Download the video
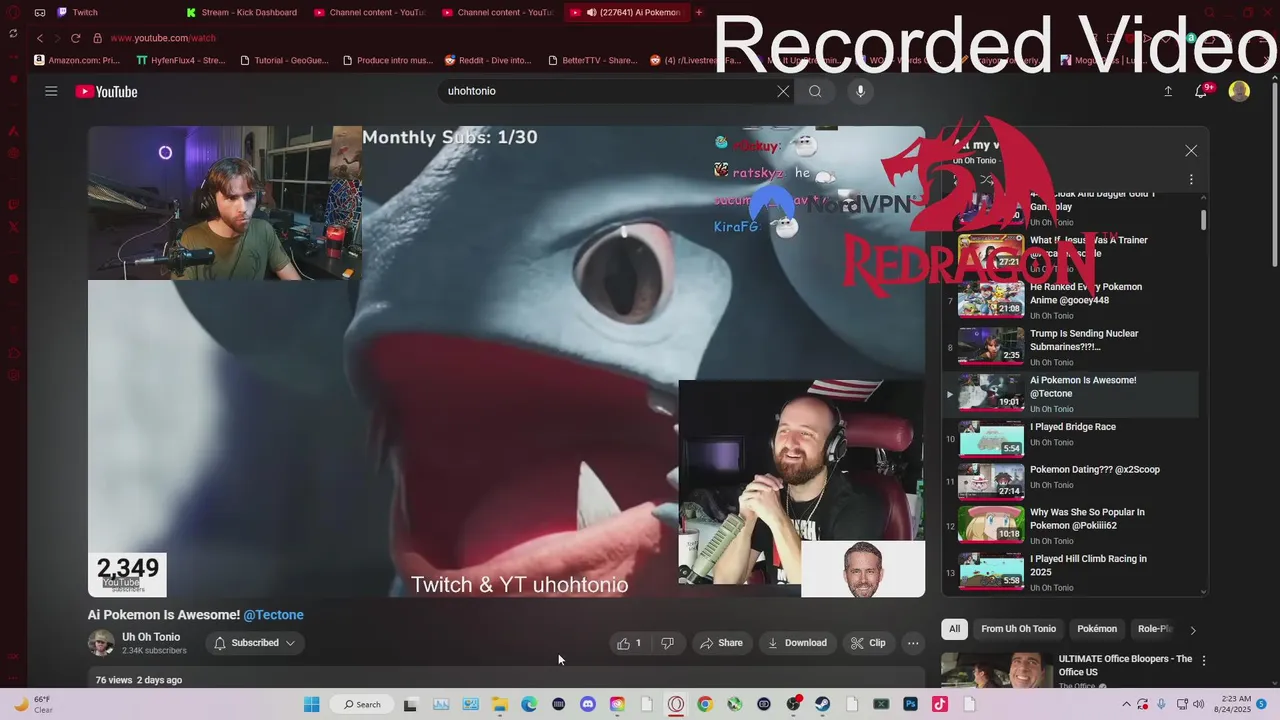 [x=797, y=643]
